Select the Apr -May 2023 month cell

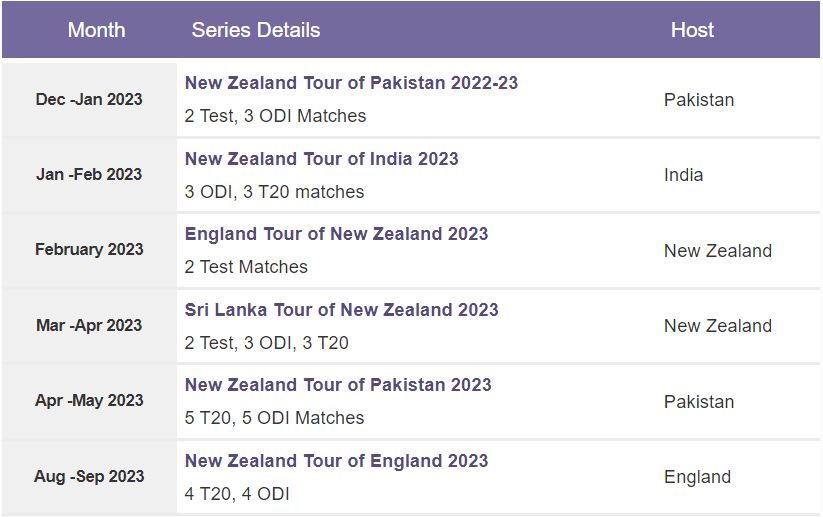click(x=89, y=401)
